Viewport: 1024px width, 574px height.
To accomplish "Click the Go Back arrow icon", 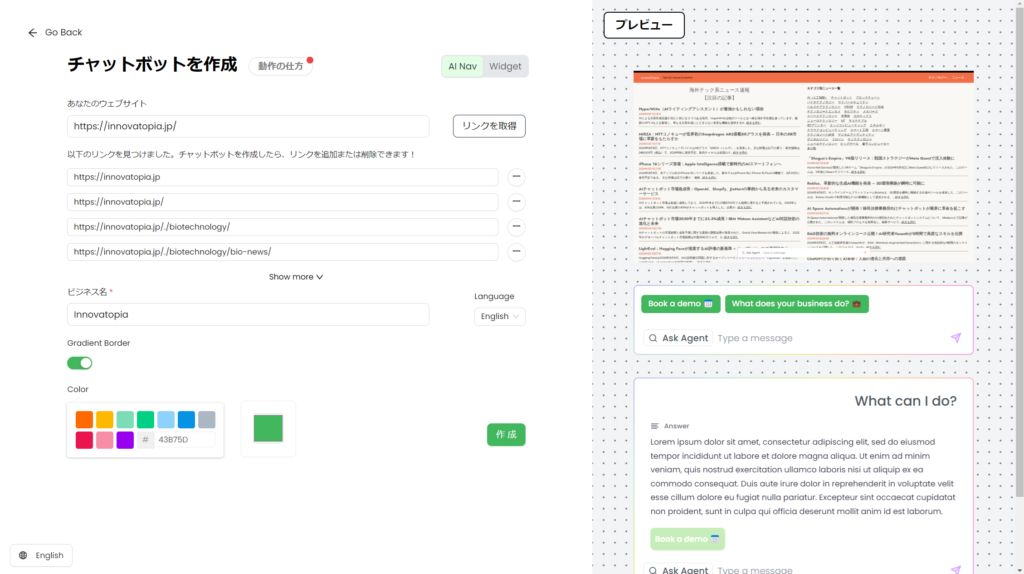I will [x=33, y=33].
